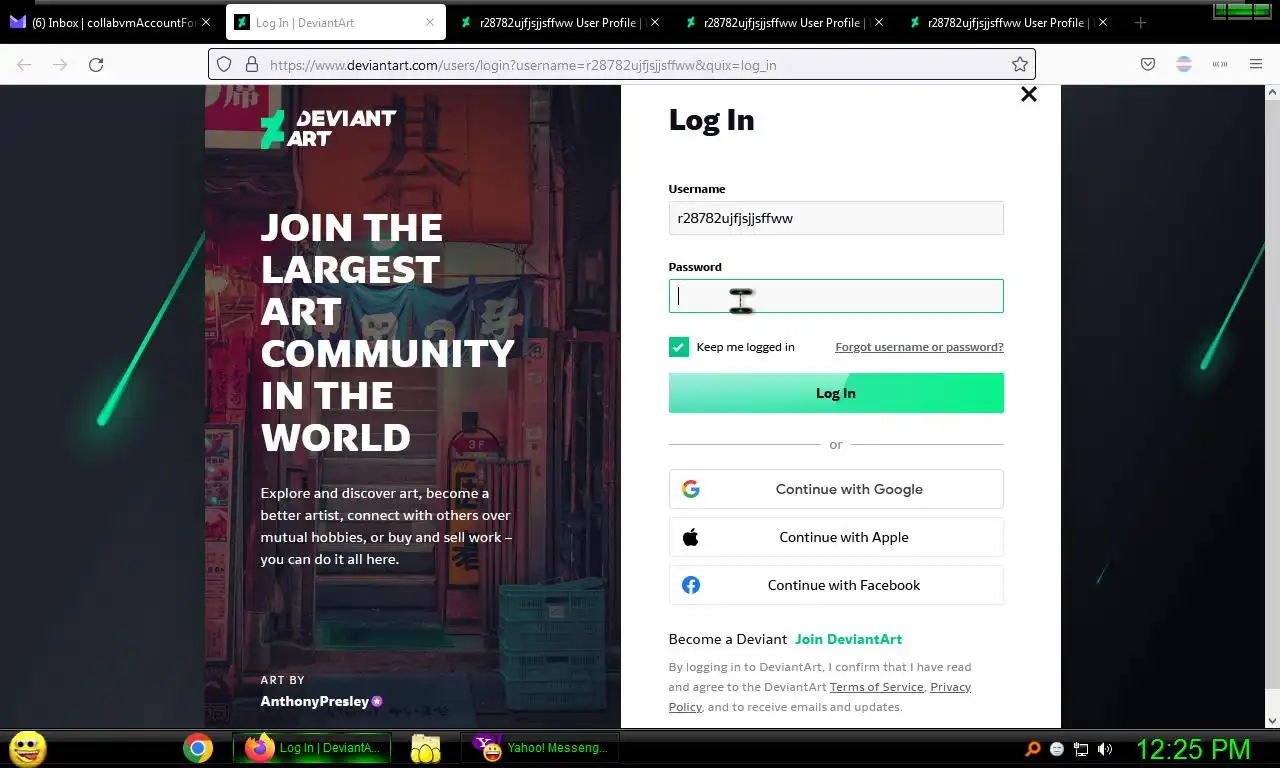Click the extension icon beside the hamburger menu

pos(1220,64)
